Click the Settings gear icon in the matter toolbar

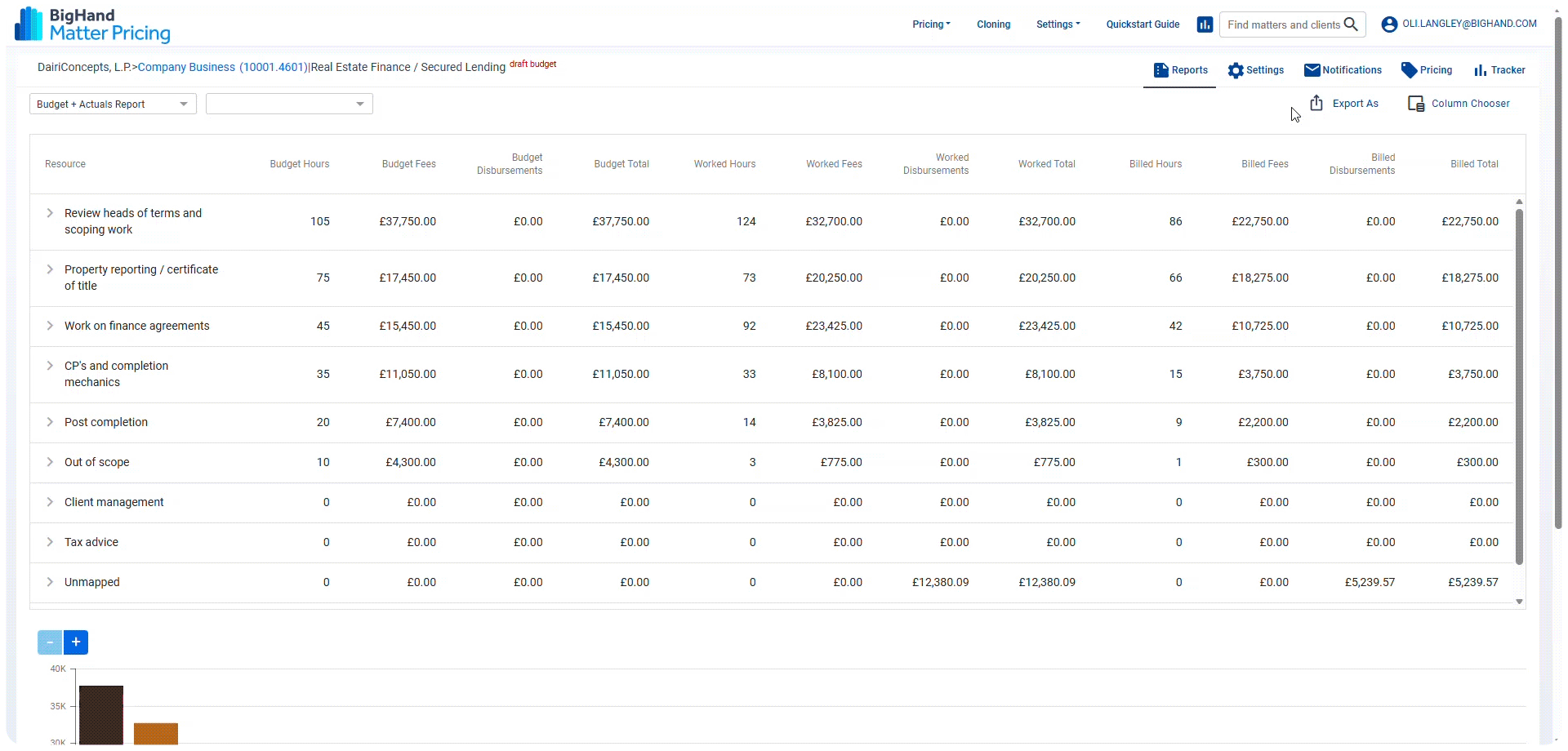pyautogui.click(x=1236, y=70)
